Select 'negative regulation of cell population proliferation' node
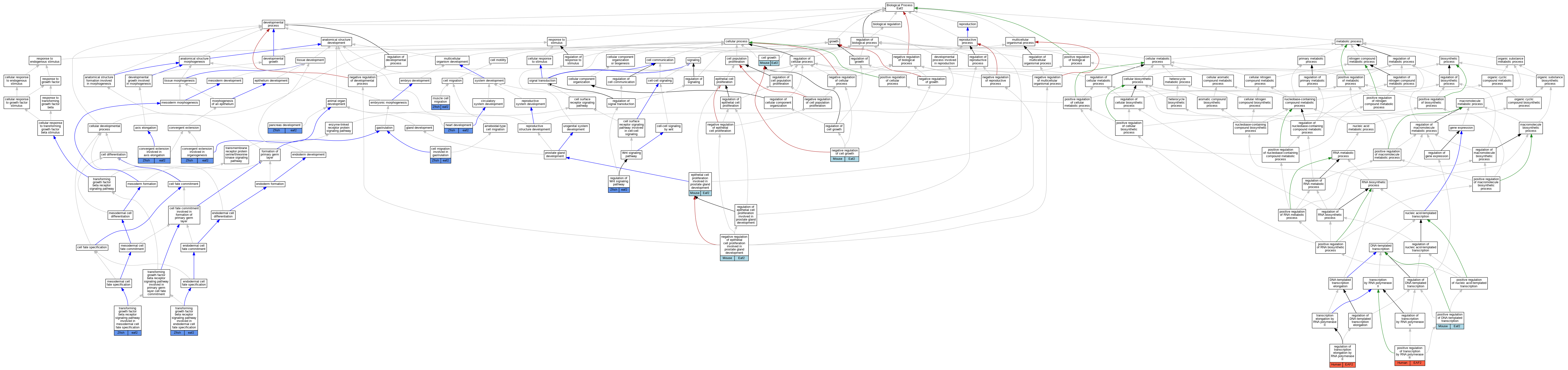Screen dimensions: 1568x370 tap(817, 102)
